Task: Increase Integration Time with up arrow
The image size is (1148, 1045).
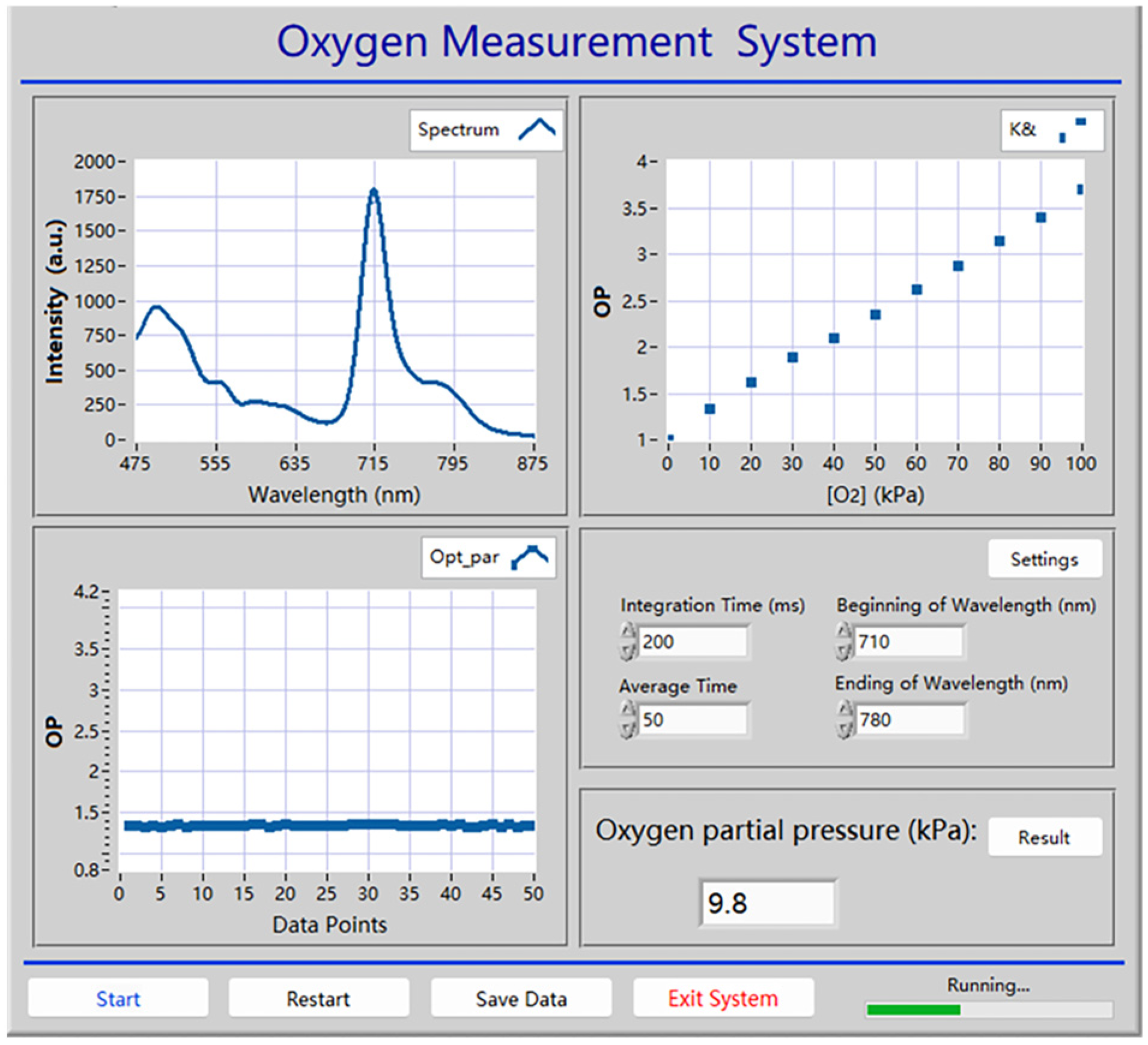Action: pos(628,632)
